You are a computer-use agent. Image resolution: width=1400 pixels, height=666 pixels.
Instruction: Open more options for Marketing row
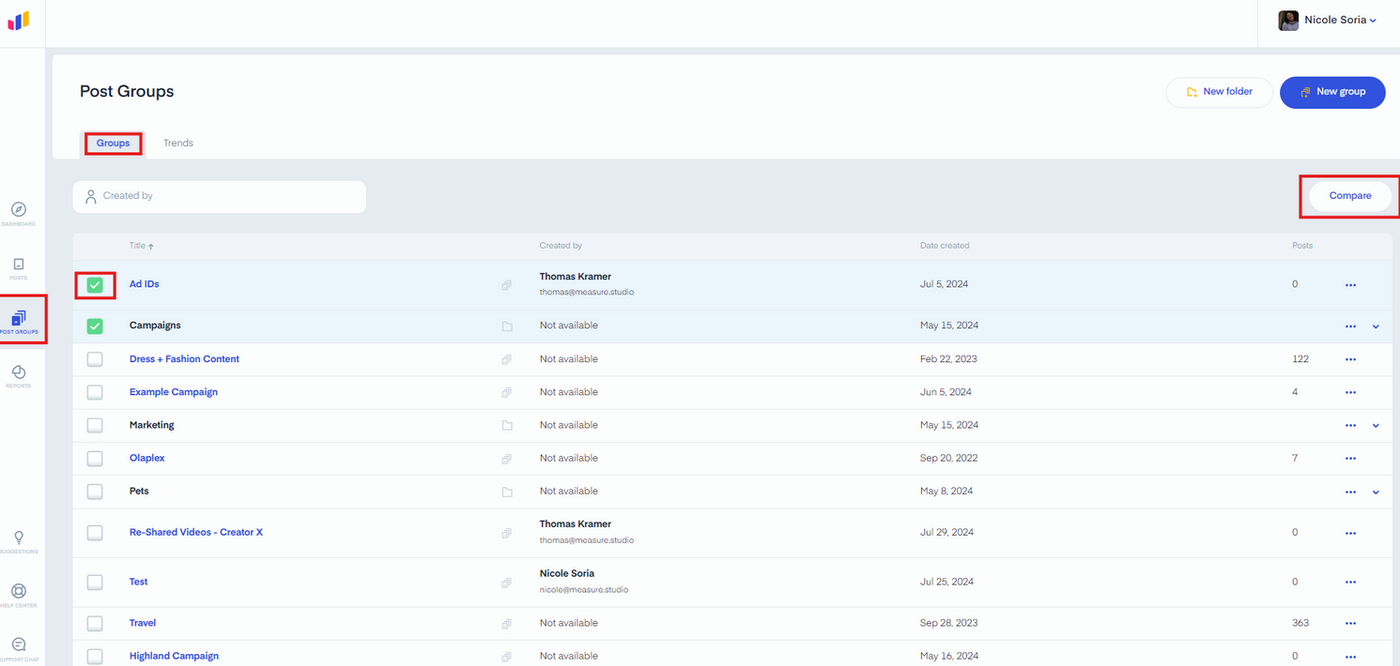(x=1351, y=425)
